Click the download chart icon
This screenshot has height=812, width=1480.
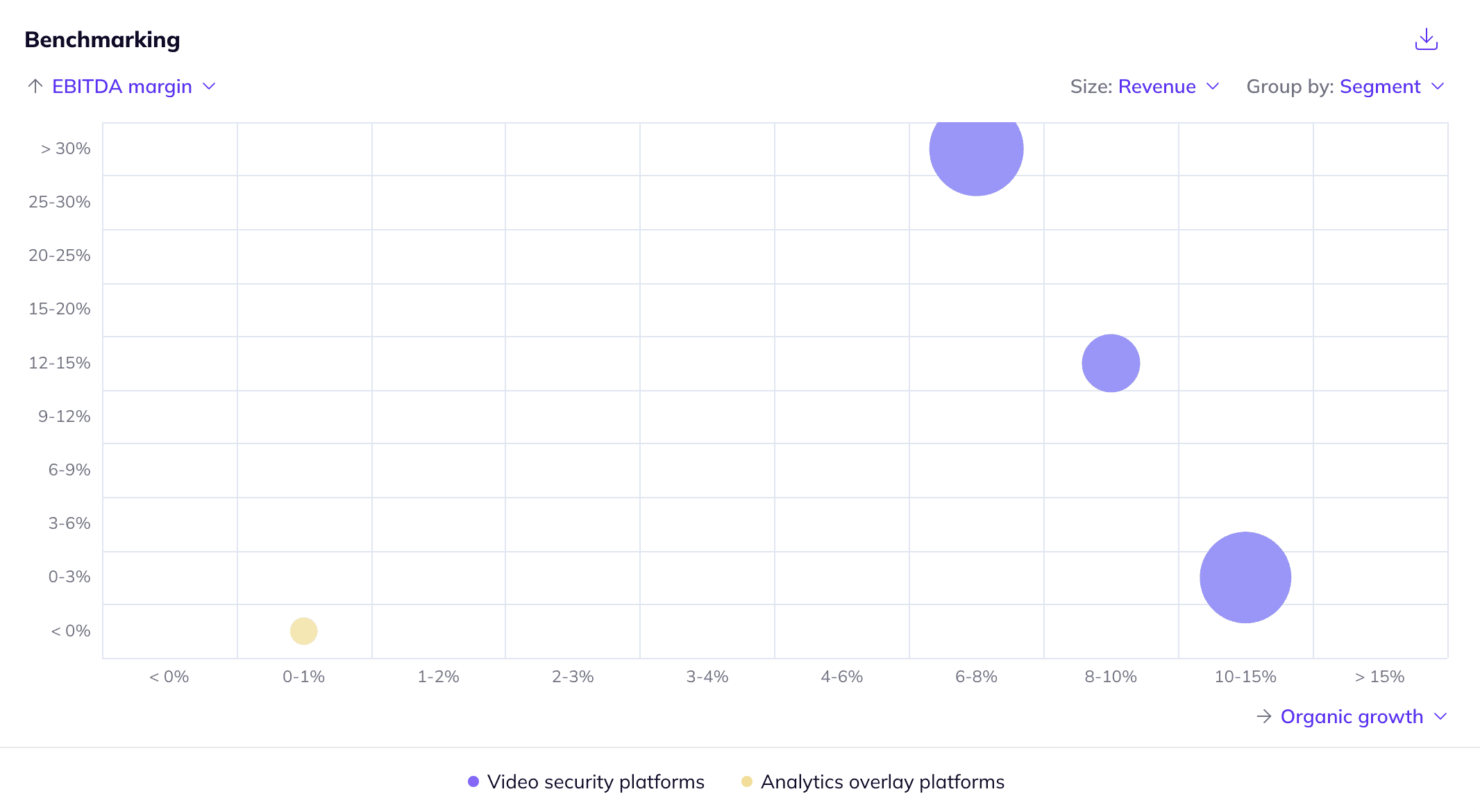click(1426, 40)
